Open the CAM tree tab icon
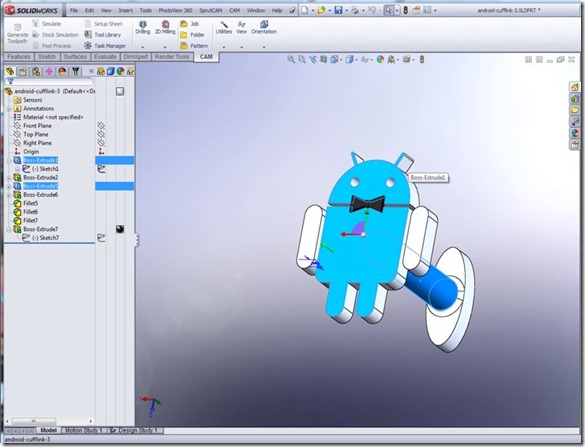 coord(76,71)
